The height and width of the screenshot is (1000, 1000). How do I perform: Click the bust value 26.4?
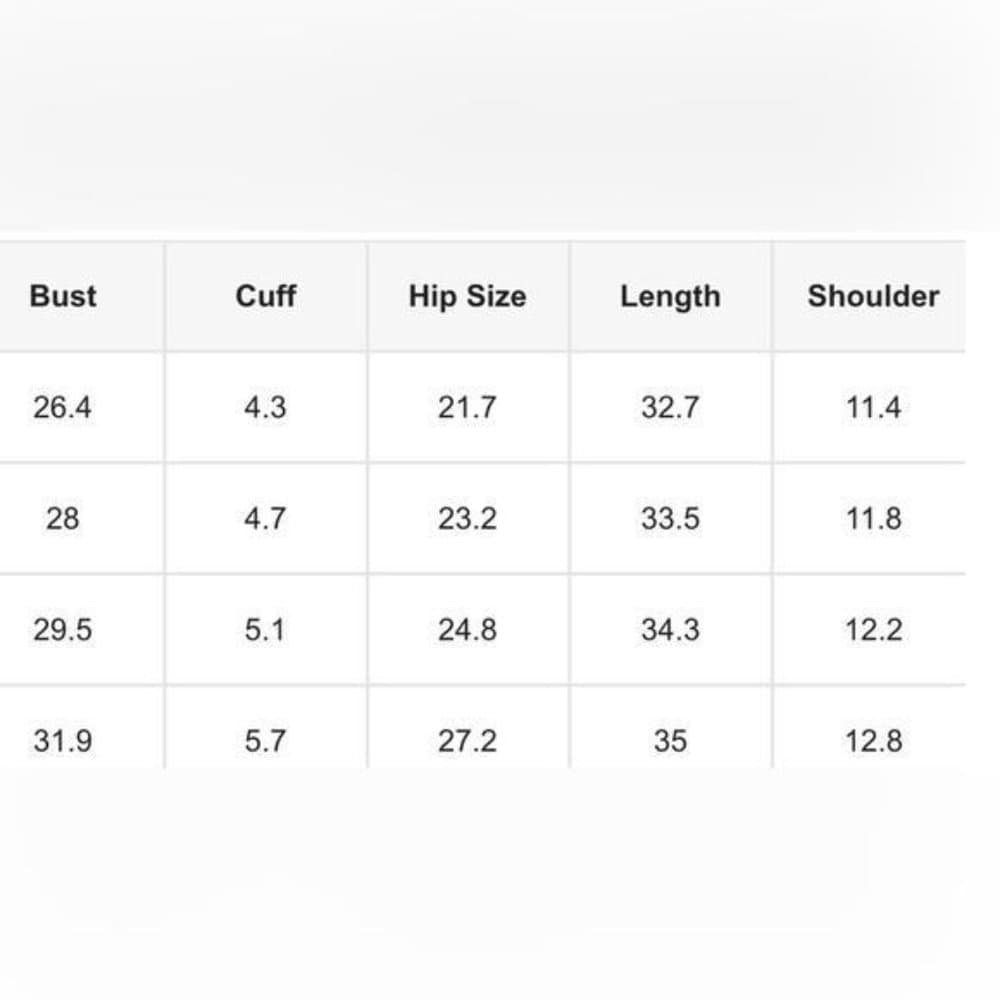pos(62,408)
